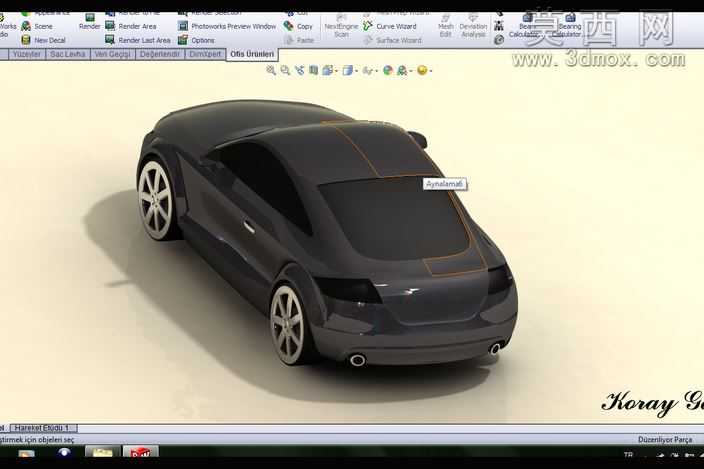Select the Ofis Ürünleri tab

[252, 54]
